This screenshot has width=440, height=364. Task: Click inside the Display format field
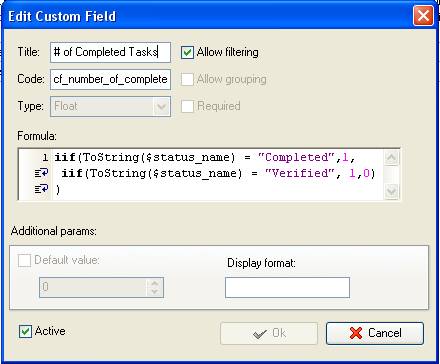click(x=287, y=287)
